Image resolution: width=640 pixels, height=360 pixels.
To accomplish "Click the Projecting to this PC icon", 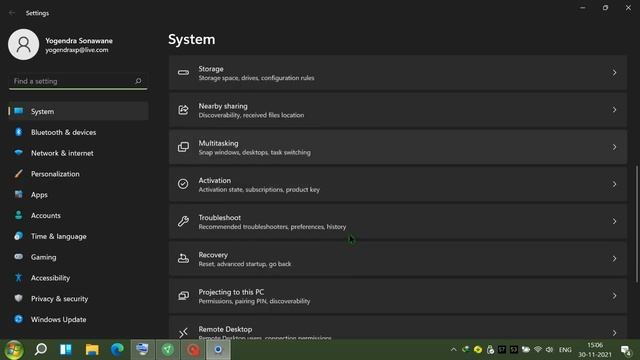I will 183,296.
